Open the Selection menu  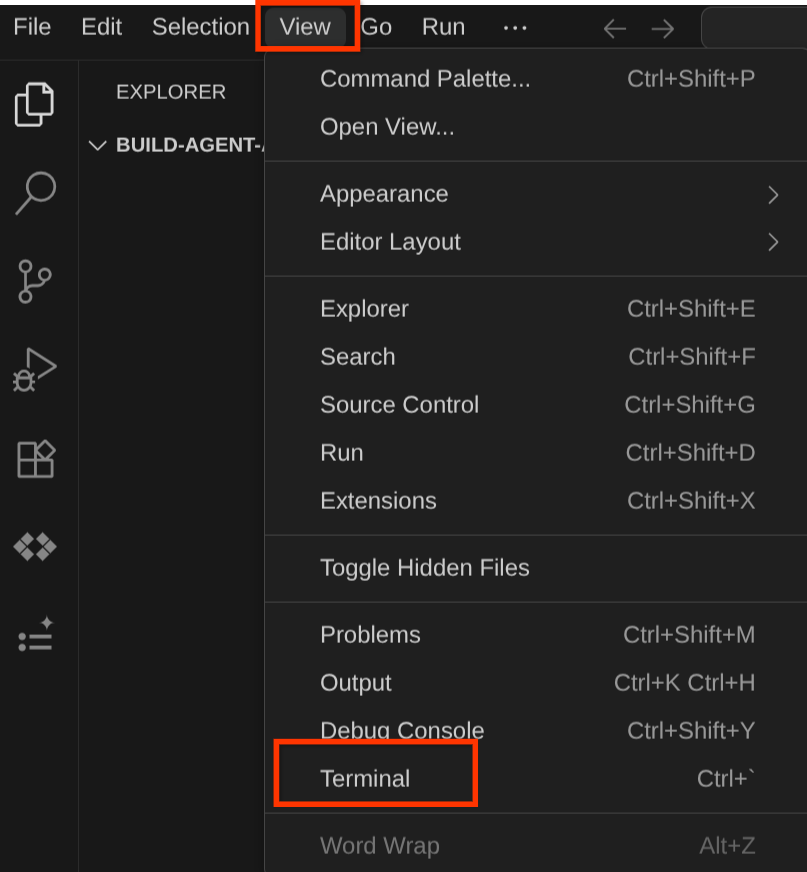click(200, 27)
